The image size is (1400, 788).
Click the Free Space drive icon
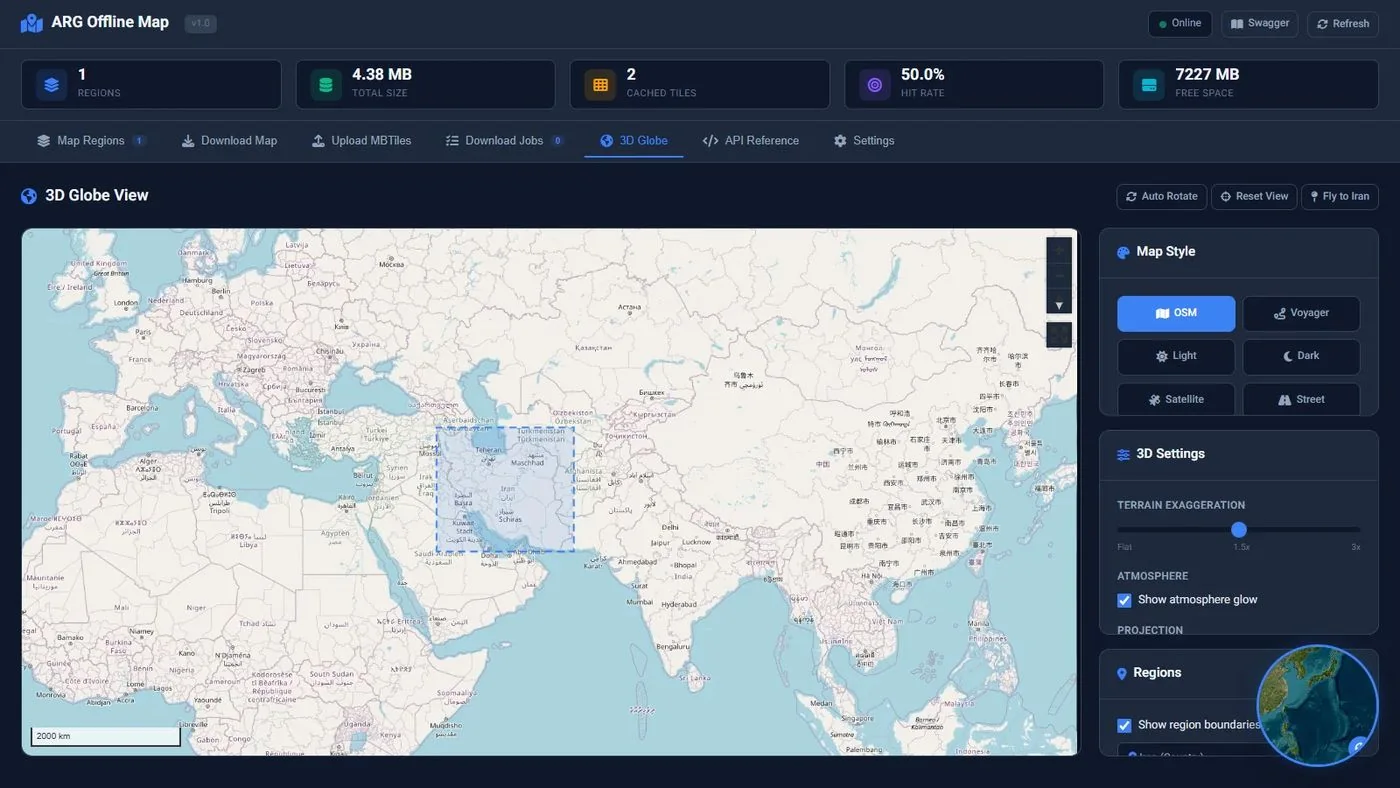tap(1149, 85)
